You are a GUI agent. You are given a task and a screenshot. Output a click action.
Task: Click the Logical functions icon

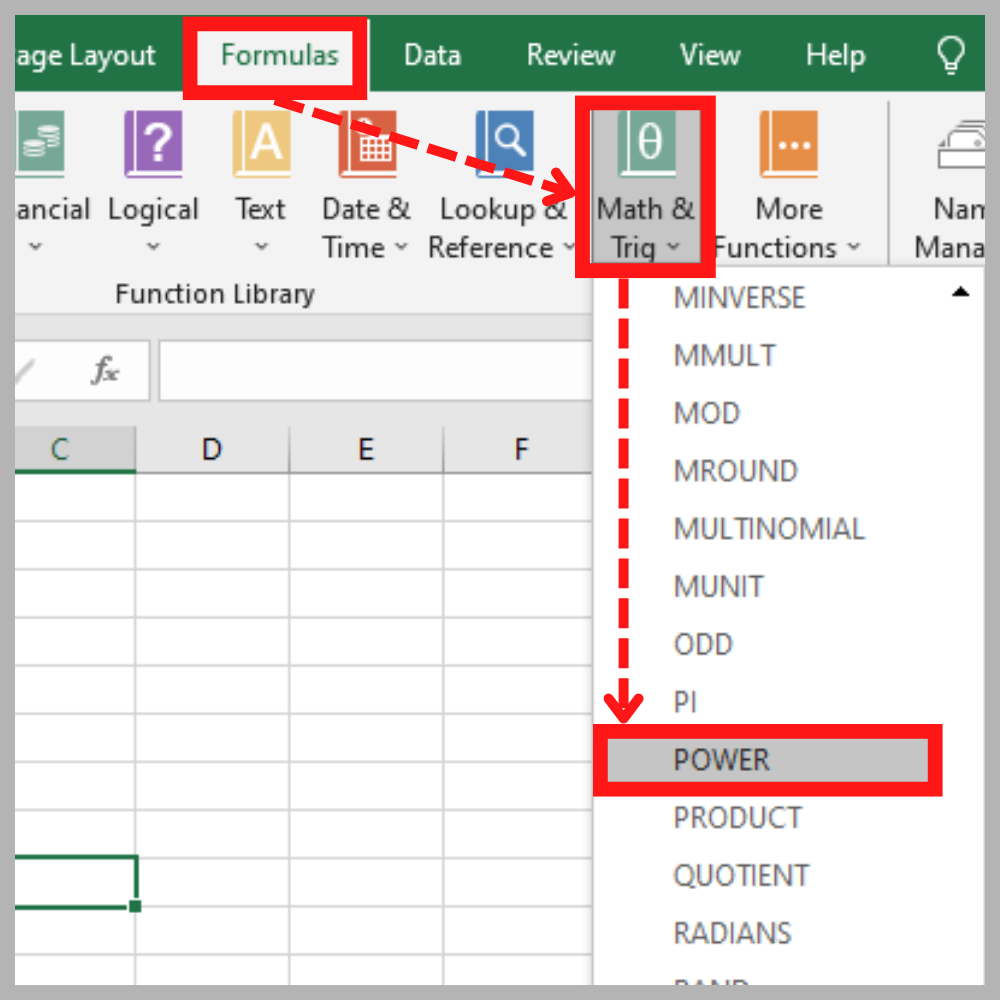153,145
